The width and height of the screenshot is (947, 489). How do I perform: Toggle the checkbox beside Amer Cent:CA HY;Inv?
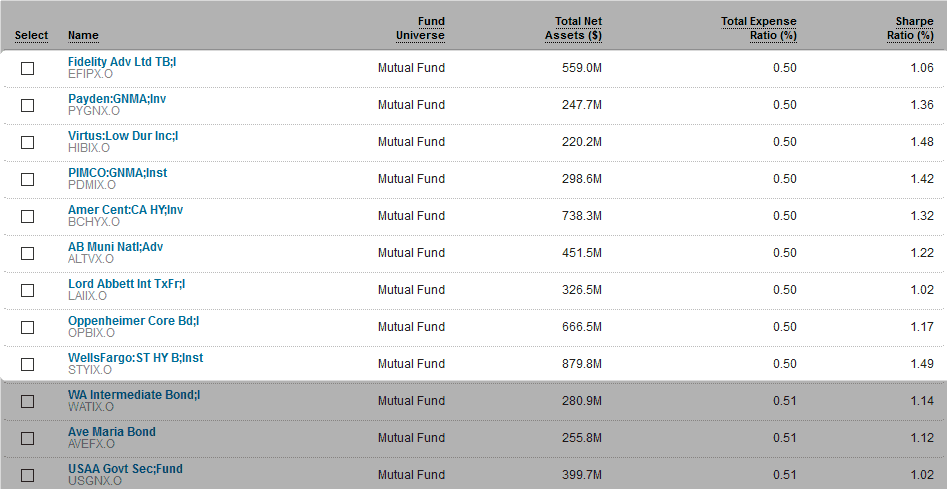pyautogui.click(x=27, y=216)
